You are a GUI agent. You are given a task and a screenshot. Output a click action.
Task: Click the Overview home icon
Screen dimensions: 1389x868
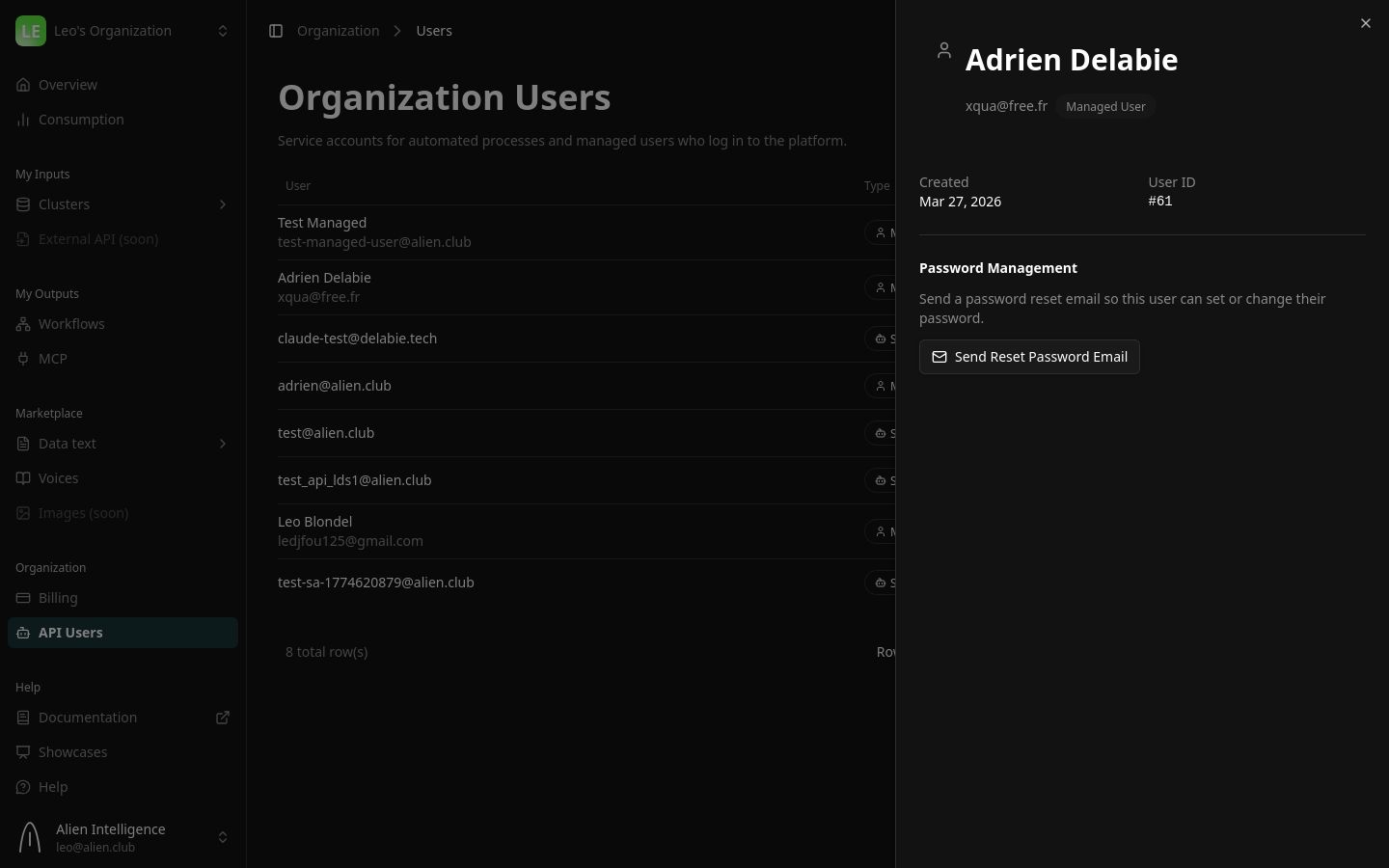point(23,85)
